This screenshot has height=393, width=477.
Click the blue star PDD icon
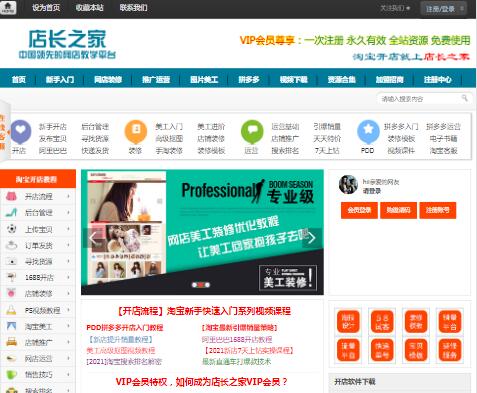click(x=368, y=131)
